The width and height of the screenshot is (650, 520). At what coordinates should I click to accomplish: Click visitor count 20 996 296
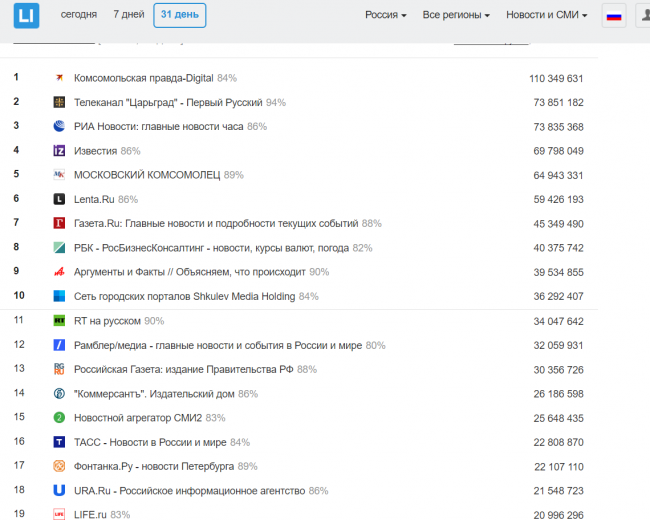558,515
